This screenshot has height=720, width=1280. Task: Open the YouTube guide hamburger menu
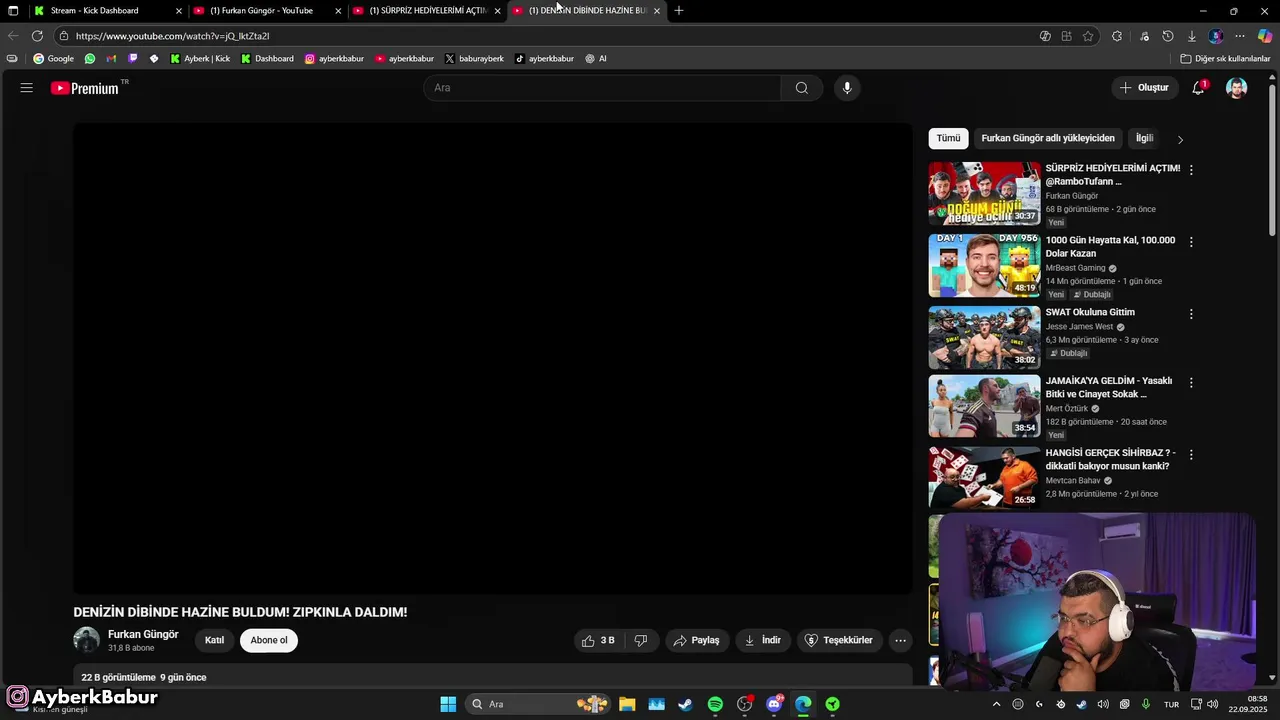pyautogui.click(x=27, y=88)
